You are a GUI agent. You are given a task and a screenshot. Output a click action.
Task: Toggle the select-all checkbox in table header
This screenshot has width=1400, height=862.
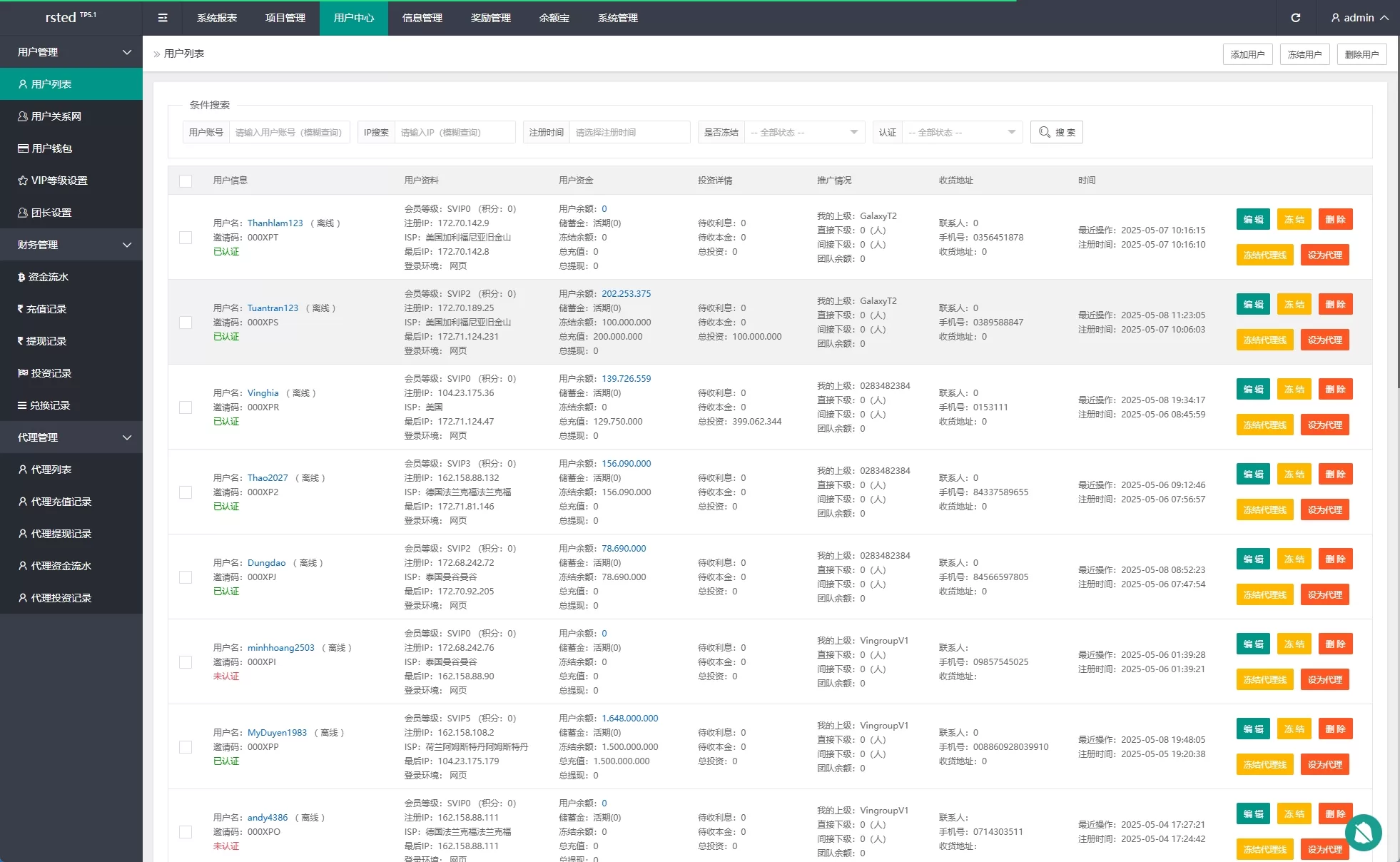pos(186,181)
